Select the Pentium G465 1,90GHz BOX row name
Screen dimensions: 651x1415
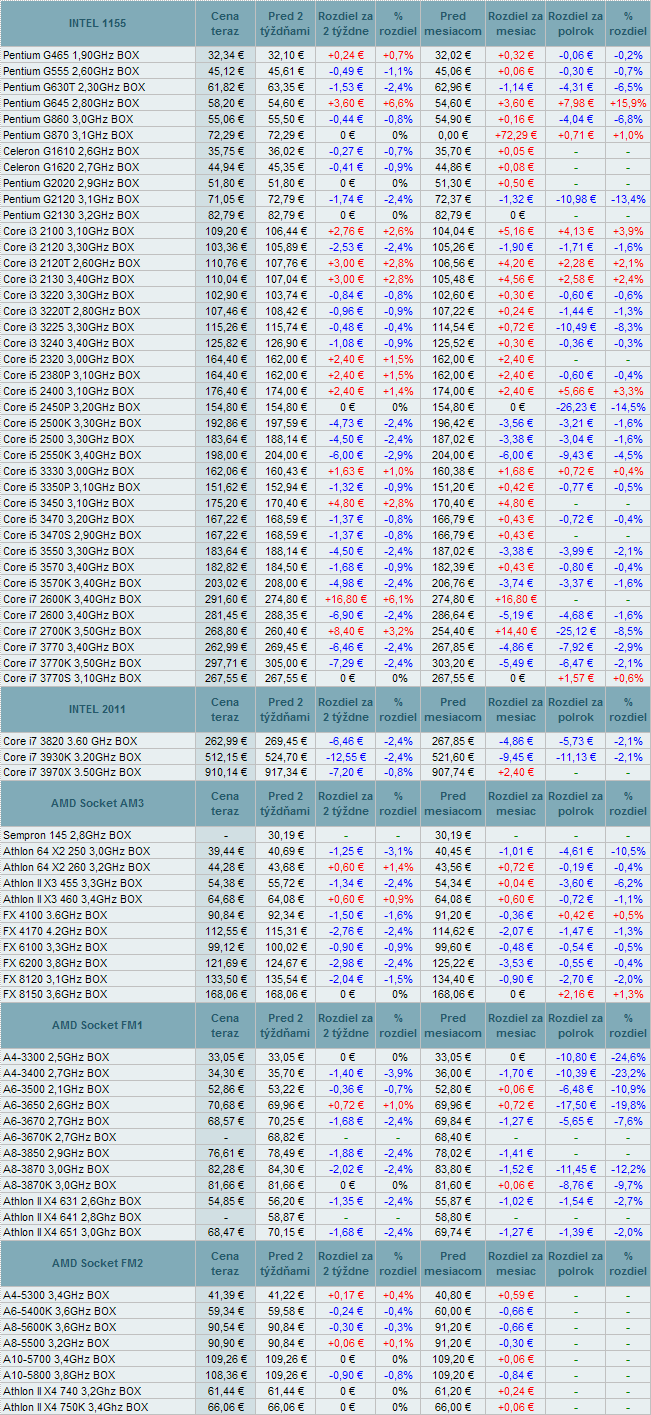(72, 54)
